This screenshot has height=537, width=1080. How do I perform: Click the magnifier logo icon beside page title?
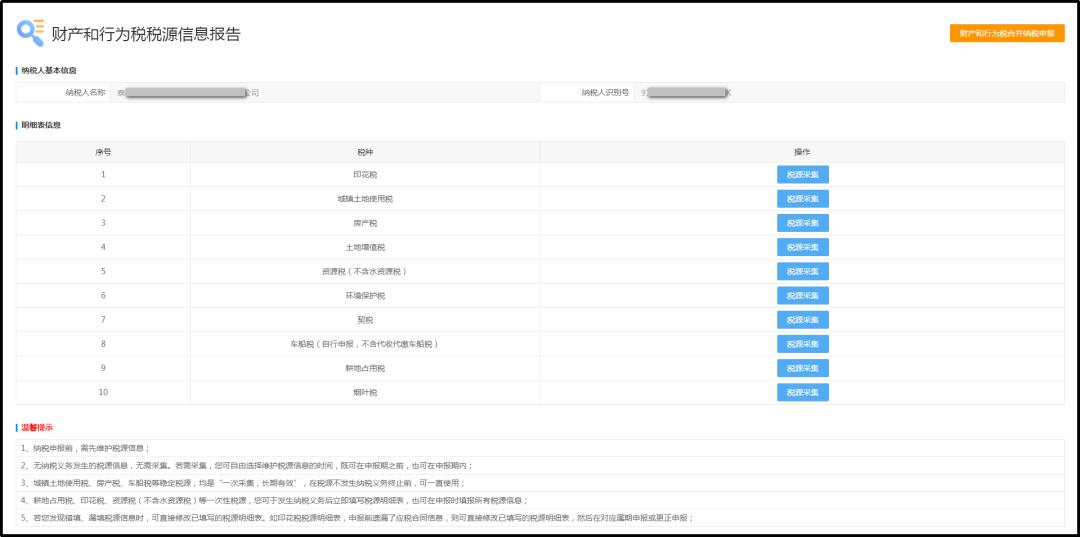point(30,33)
